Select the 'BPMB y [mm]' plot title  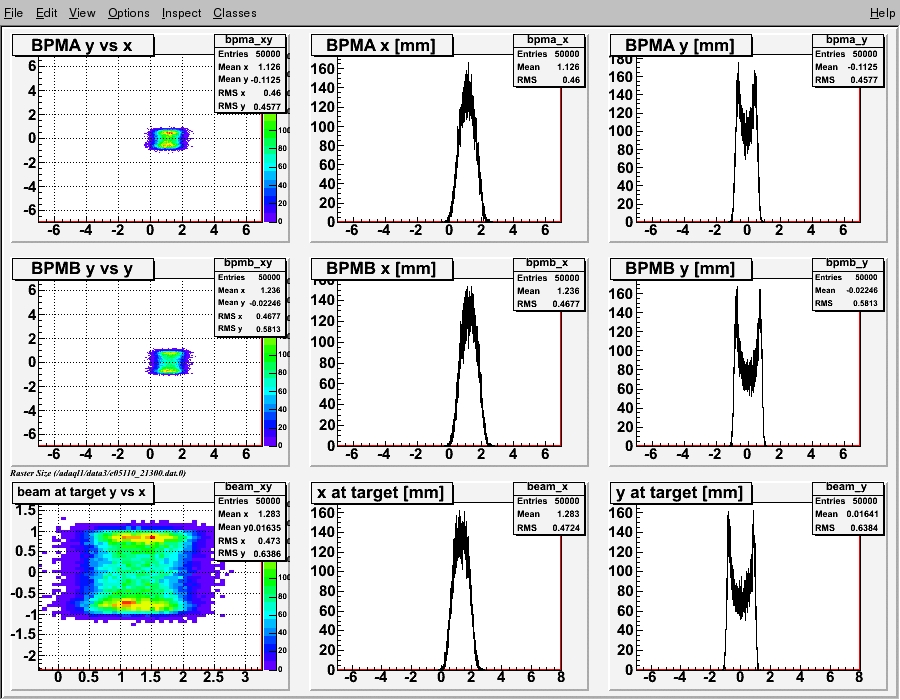(x=681, y=269)
